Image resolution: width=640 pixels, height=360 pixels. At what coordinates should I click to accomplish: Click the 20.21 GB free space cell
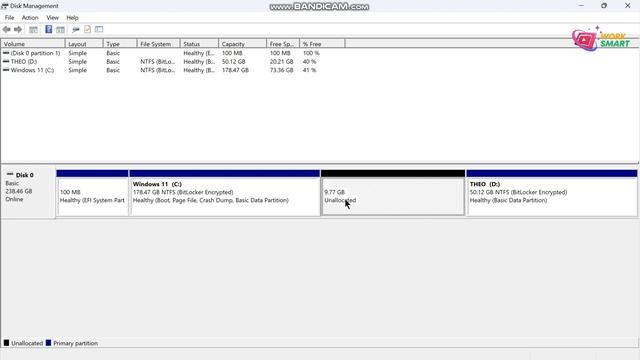(x=281, y=62)
